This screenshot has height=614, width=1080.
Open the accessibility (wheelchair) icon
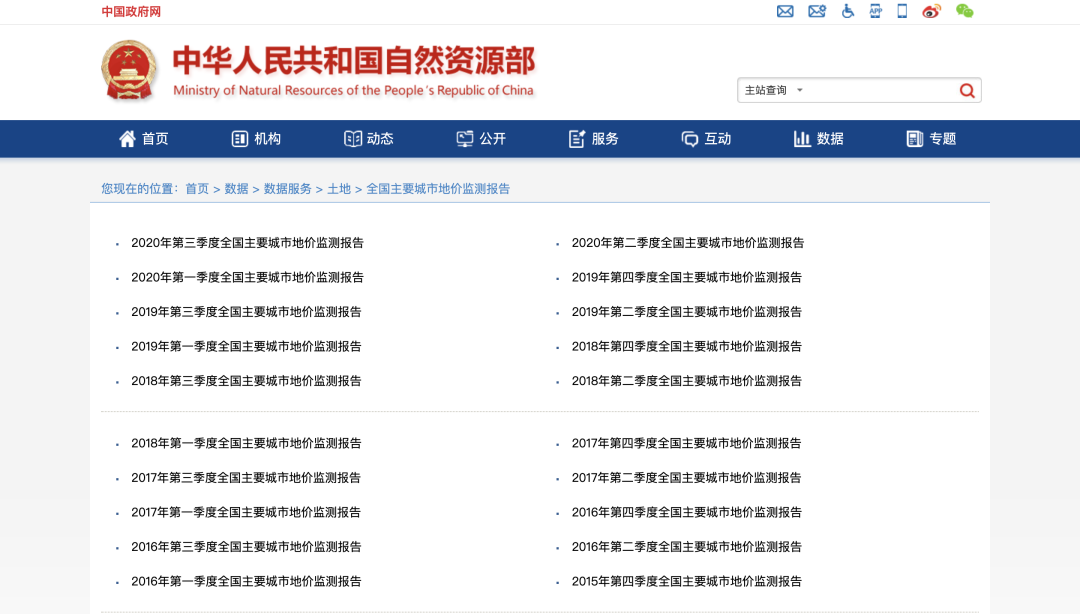coord(848,11)
